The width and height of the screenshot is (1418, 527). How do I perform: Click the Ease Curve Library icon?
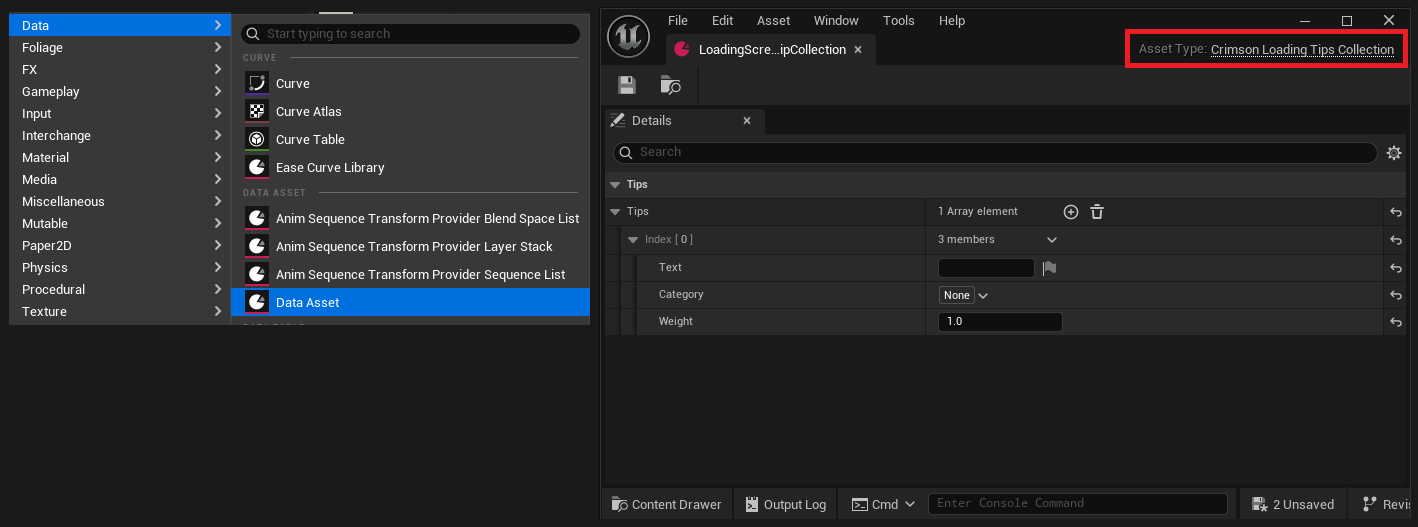(257, 167)
